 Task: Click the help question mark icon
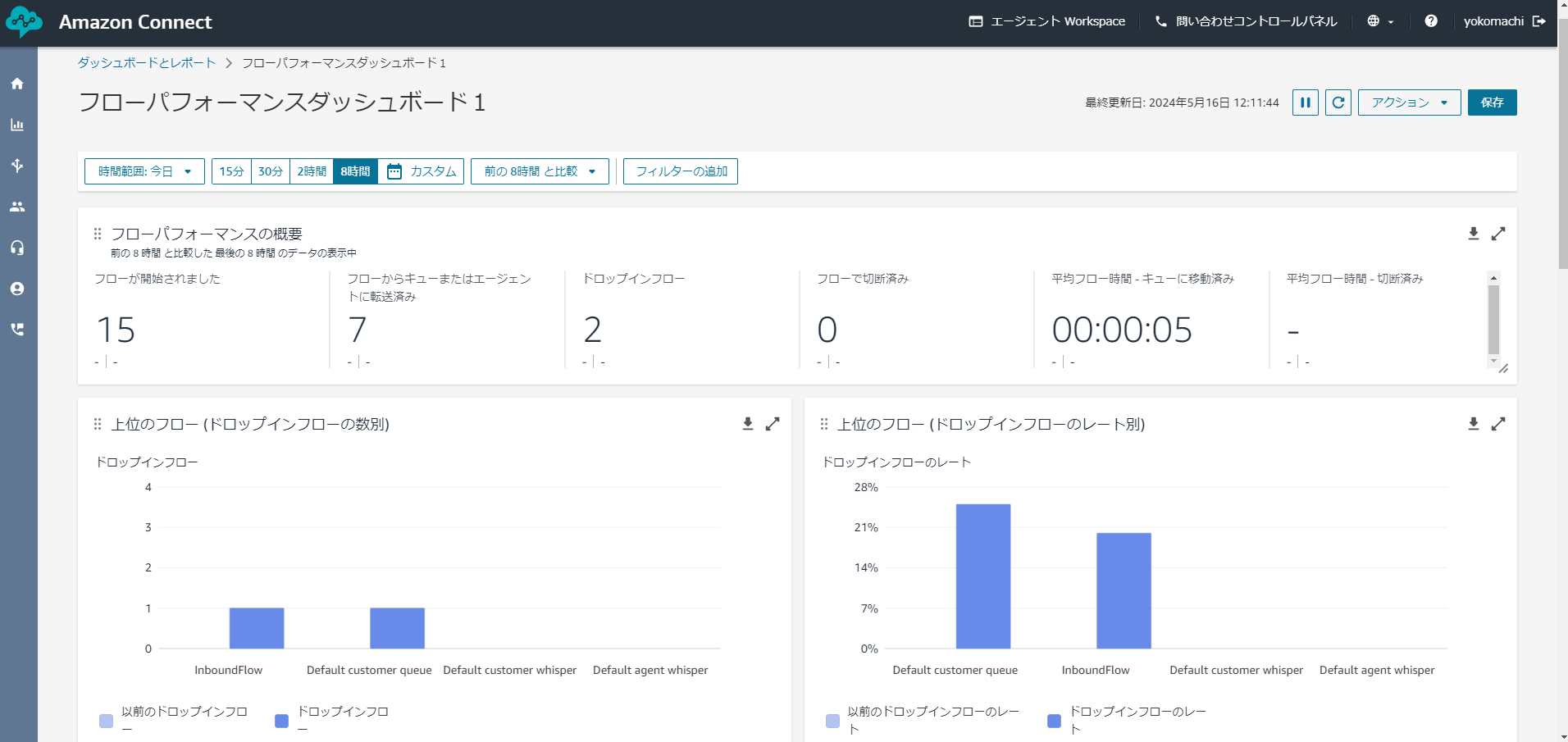(1431, 21)
